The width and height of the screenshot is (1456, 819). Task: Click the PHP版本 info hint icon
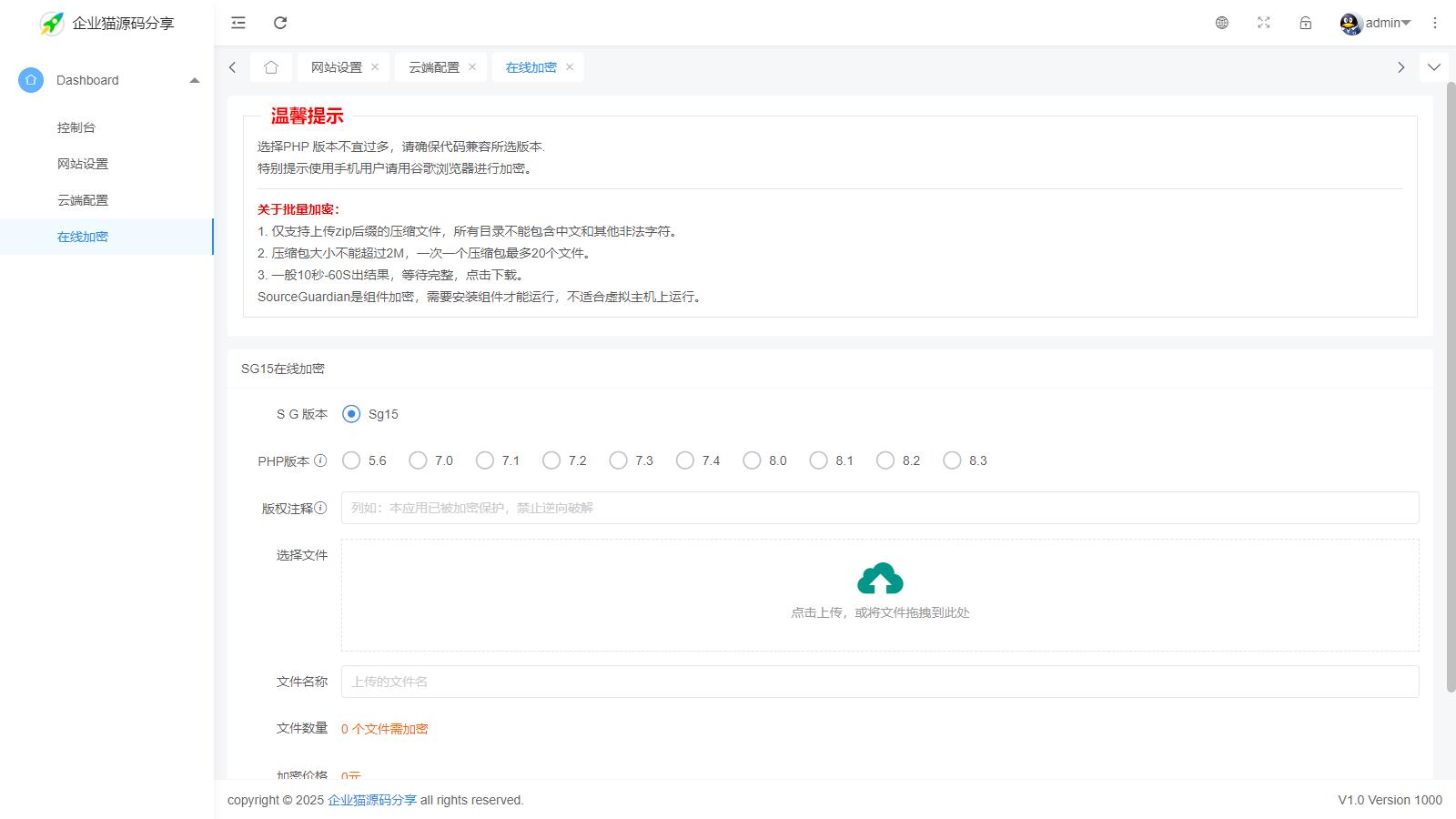click(320, 460)
